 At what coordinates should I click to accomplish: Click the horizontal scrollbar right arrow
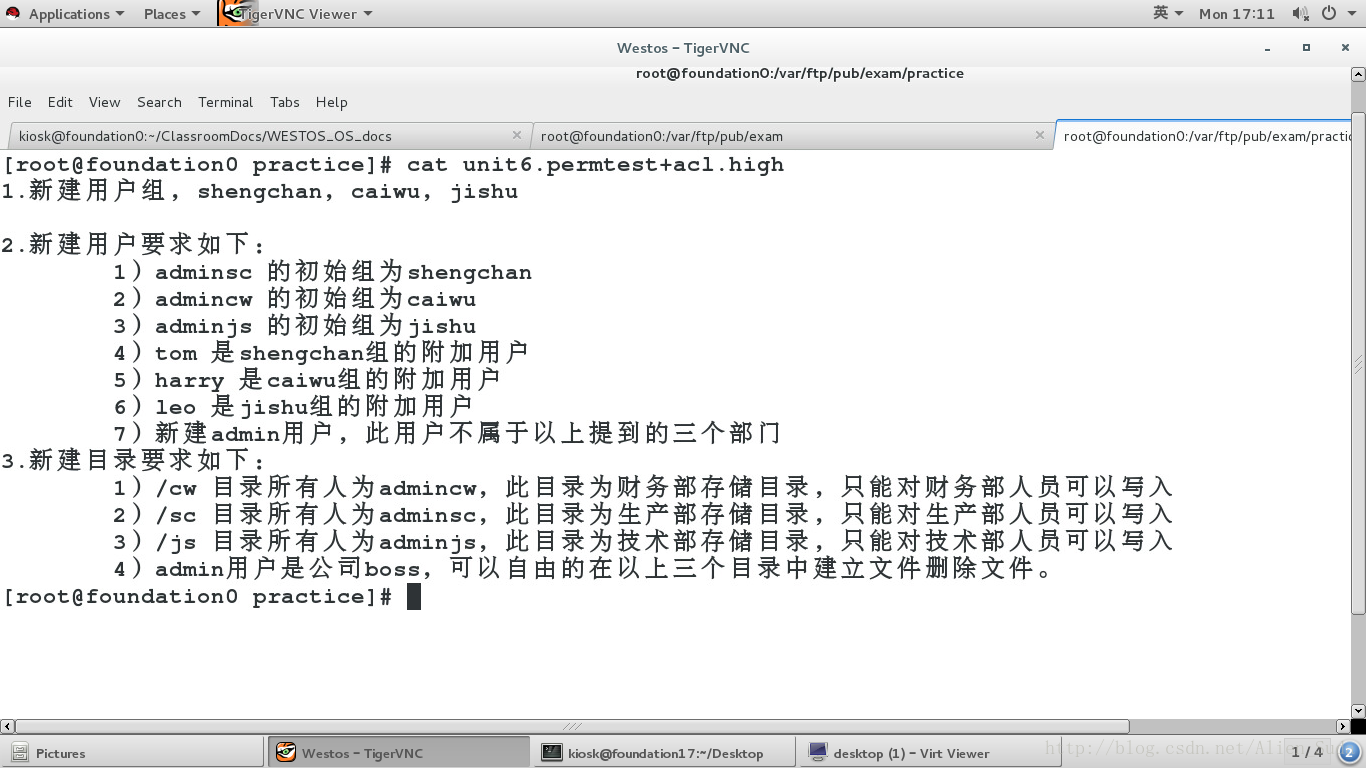coord(1343,727)
